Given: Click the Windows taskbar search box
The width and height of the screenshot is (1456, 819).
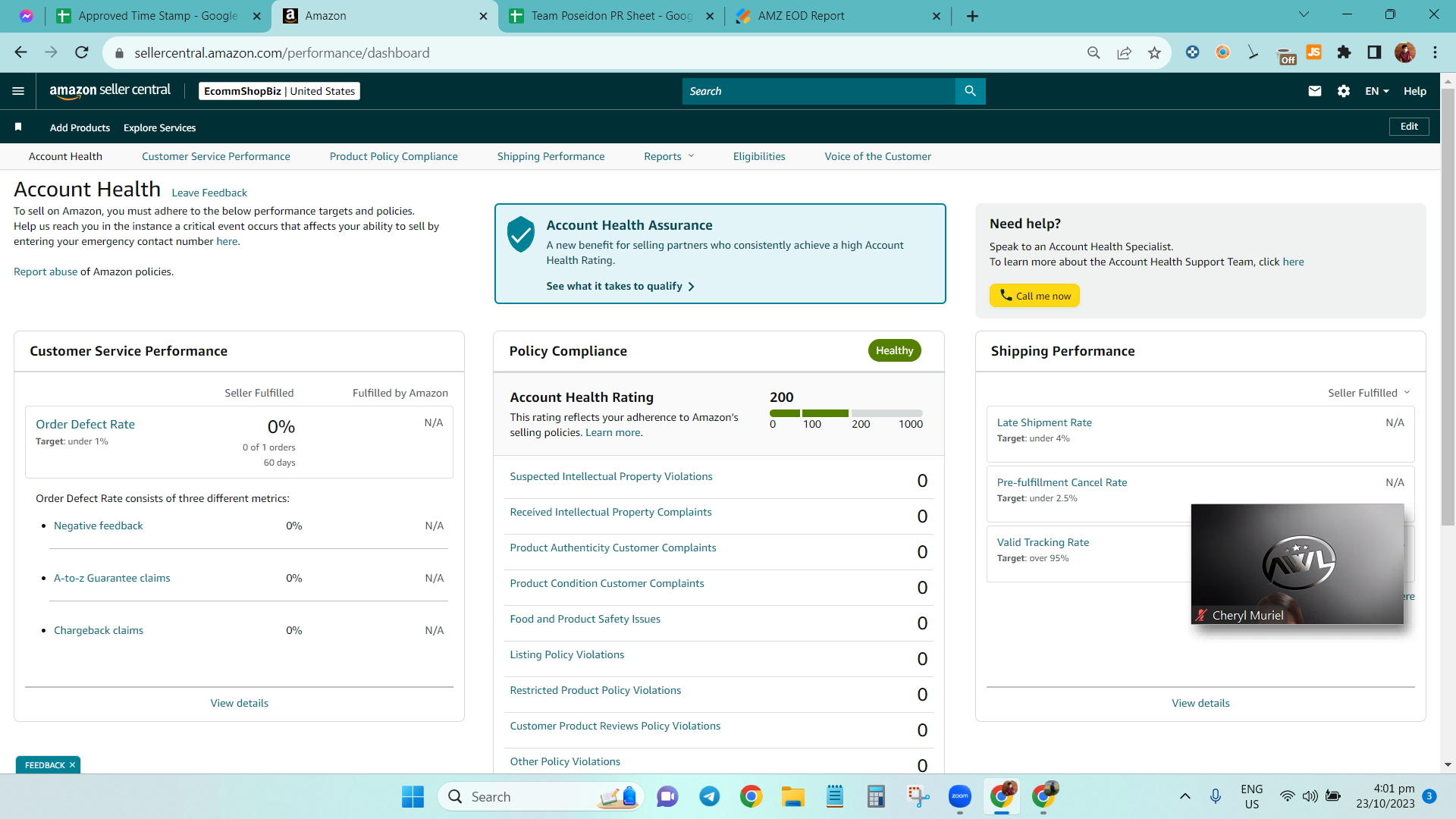Looking at the screenshot, I should pyautogui.click(x=541, y=796).
